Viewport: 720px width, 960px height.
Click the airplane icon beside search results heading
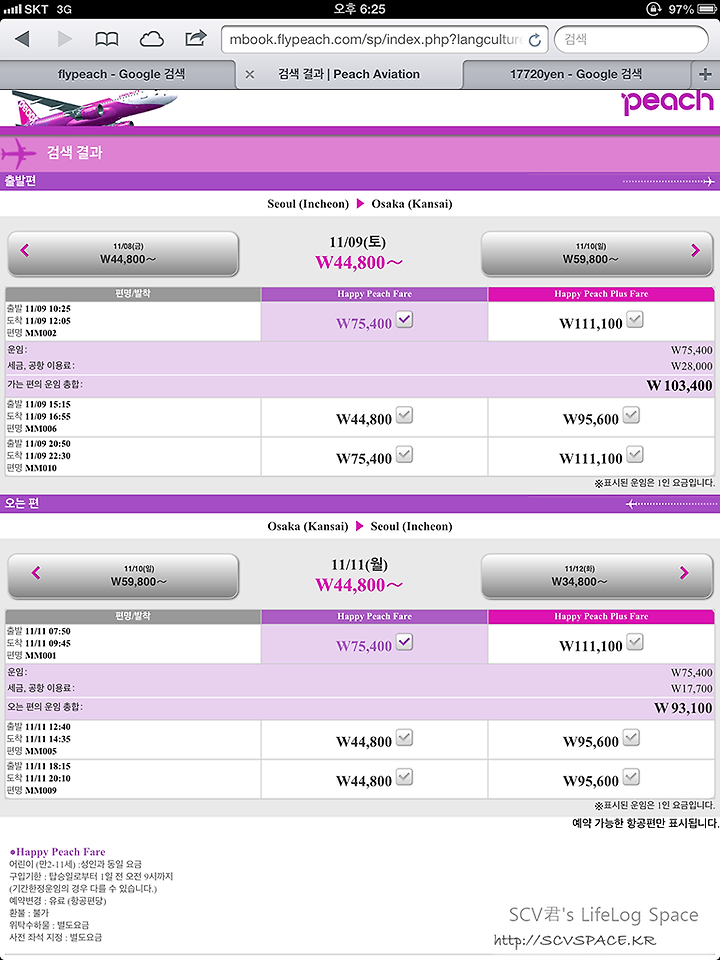point(18,152)
